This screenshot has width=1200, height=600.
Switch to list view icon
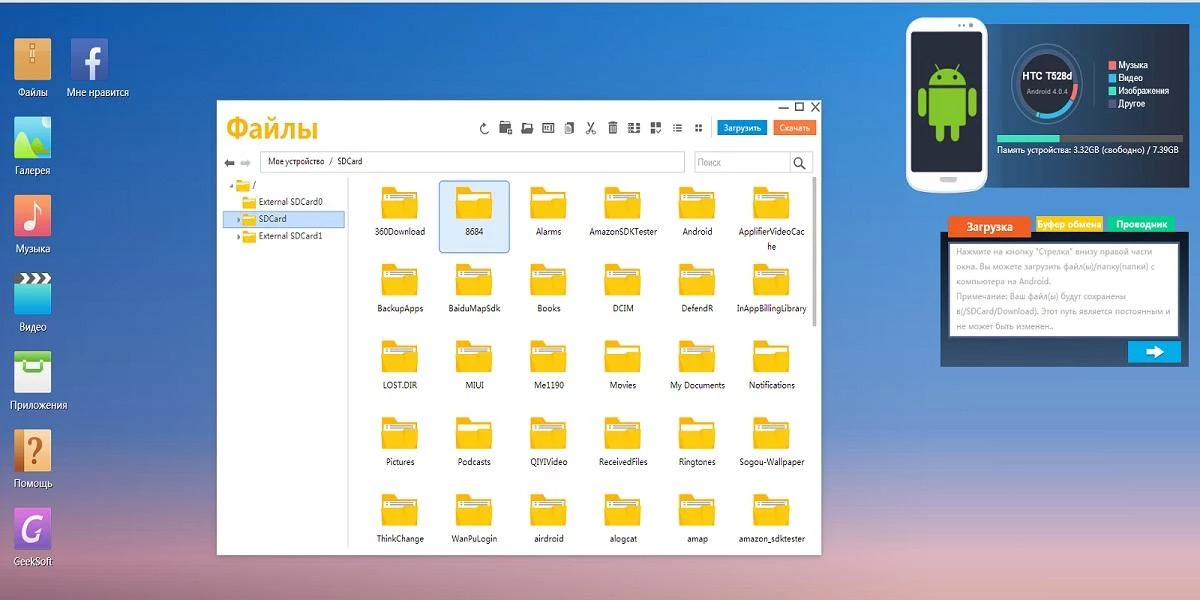point(677,128)
